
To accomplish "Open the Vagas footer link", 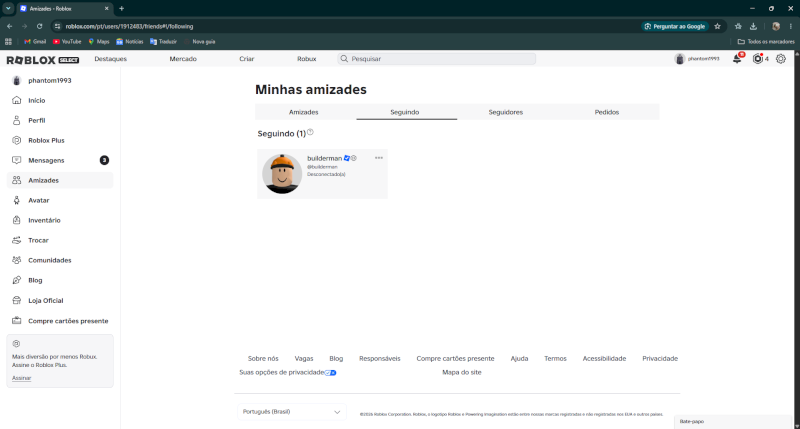I will pyautogui.click(x=304, y=359).
